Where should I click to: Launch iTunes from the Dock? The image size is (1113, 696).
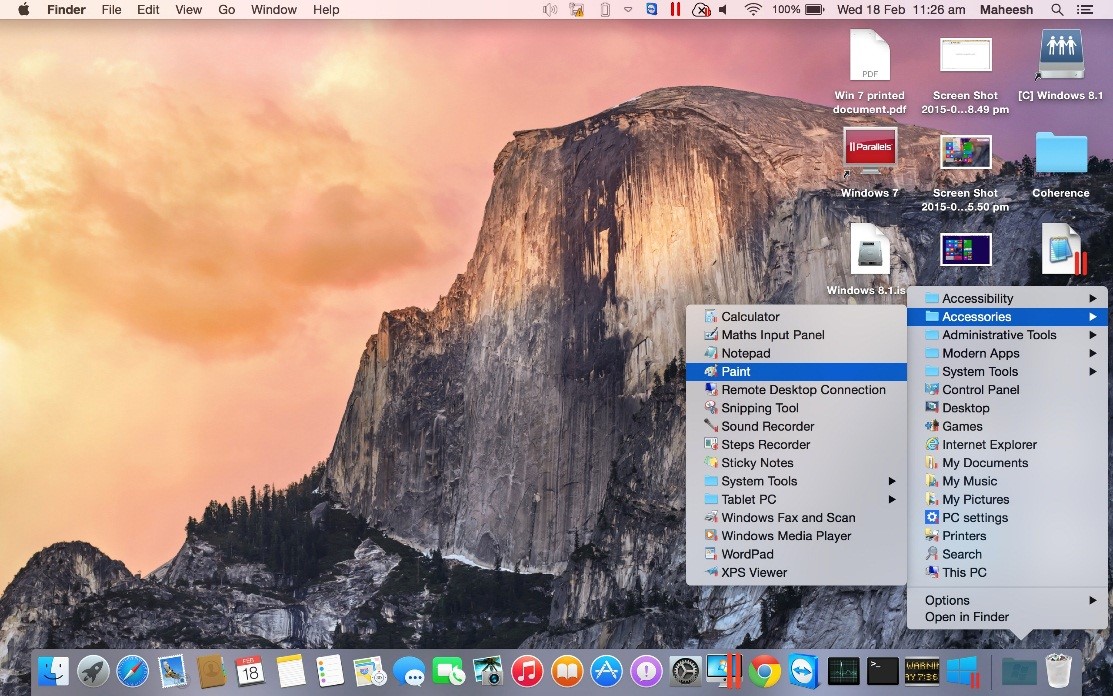pyautogui.click(x=527, y=671)
